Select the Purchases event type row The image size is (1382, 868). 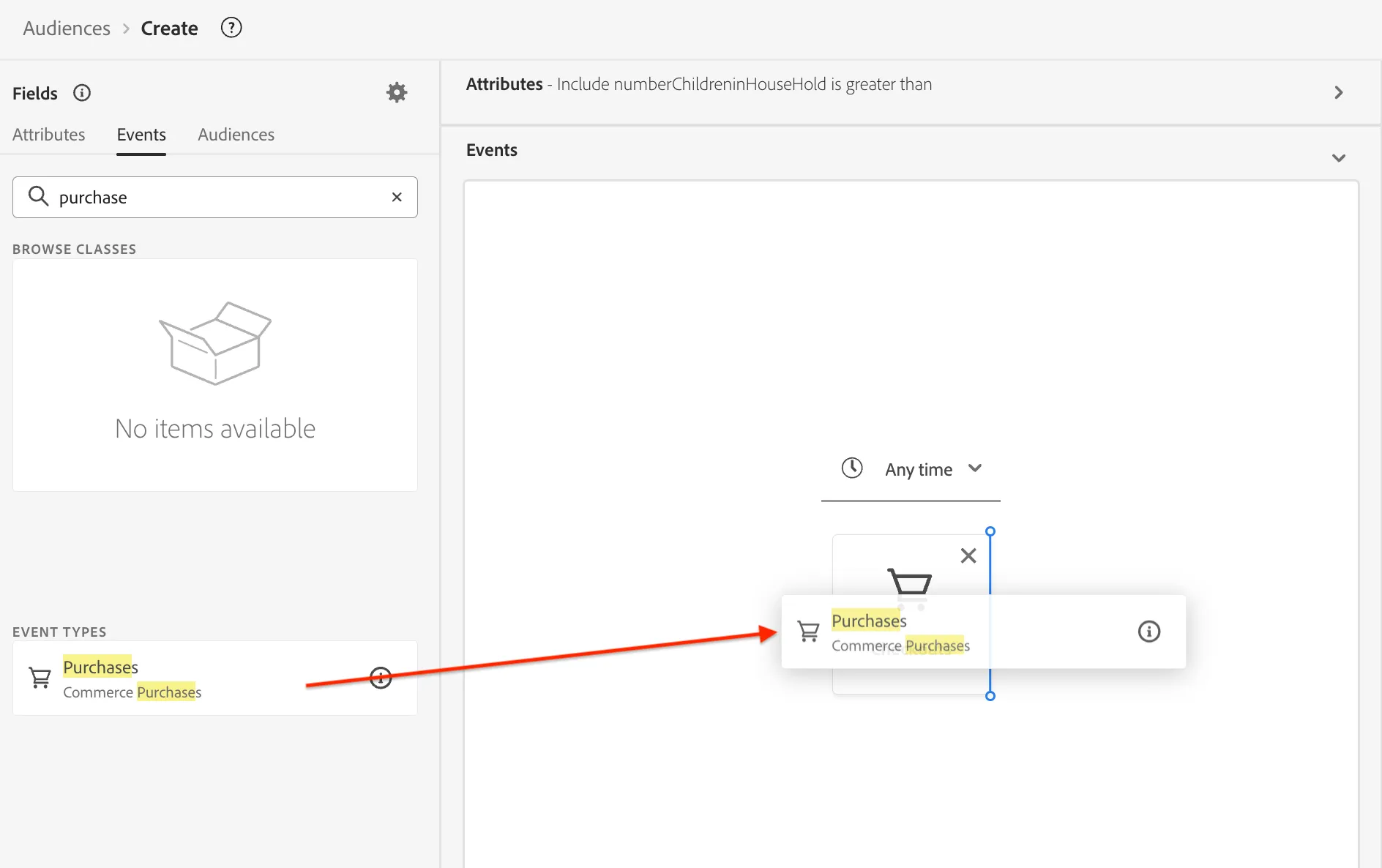coord(215,678)
